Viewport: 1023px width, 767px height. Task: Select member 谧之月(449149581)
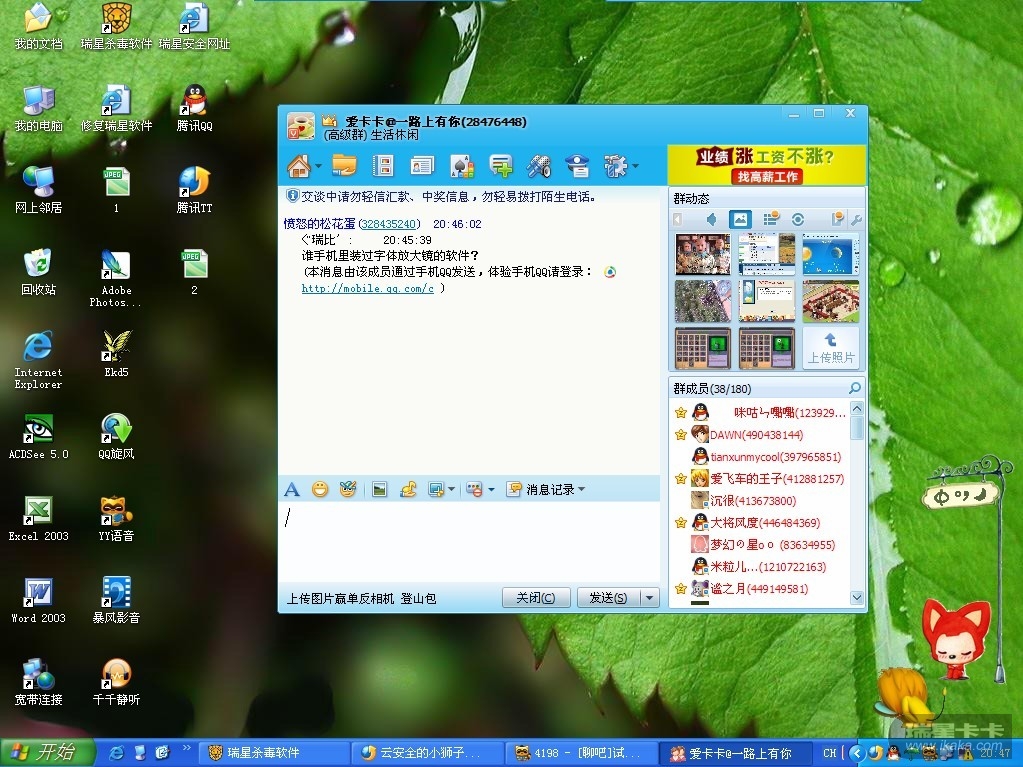pyautogui.click(x=761, y=588)
